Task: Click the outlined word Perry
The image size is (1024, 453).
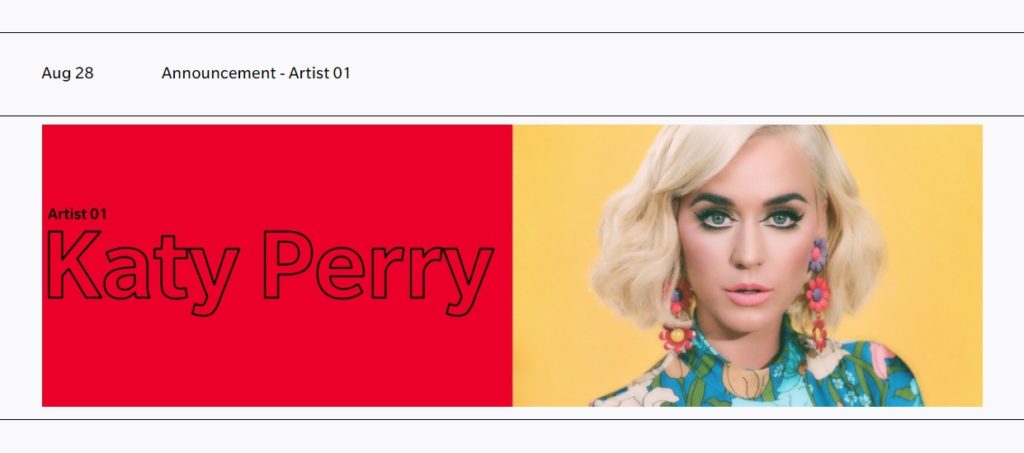Action: (377, 272)
